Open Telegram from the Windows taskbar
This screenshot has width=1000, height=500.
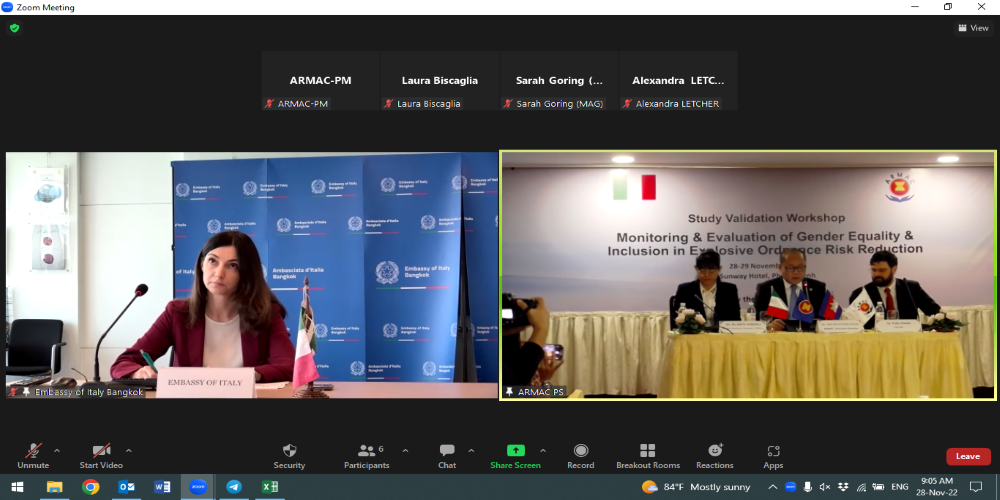233,487
